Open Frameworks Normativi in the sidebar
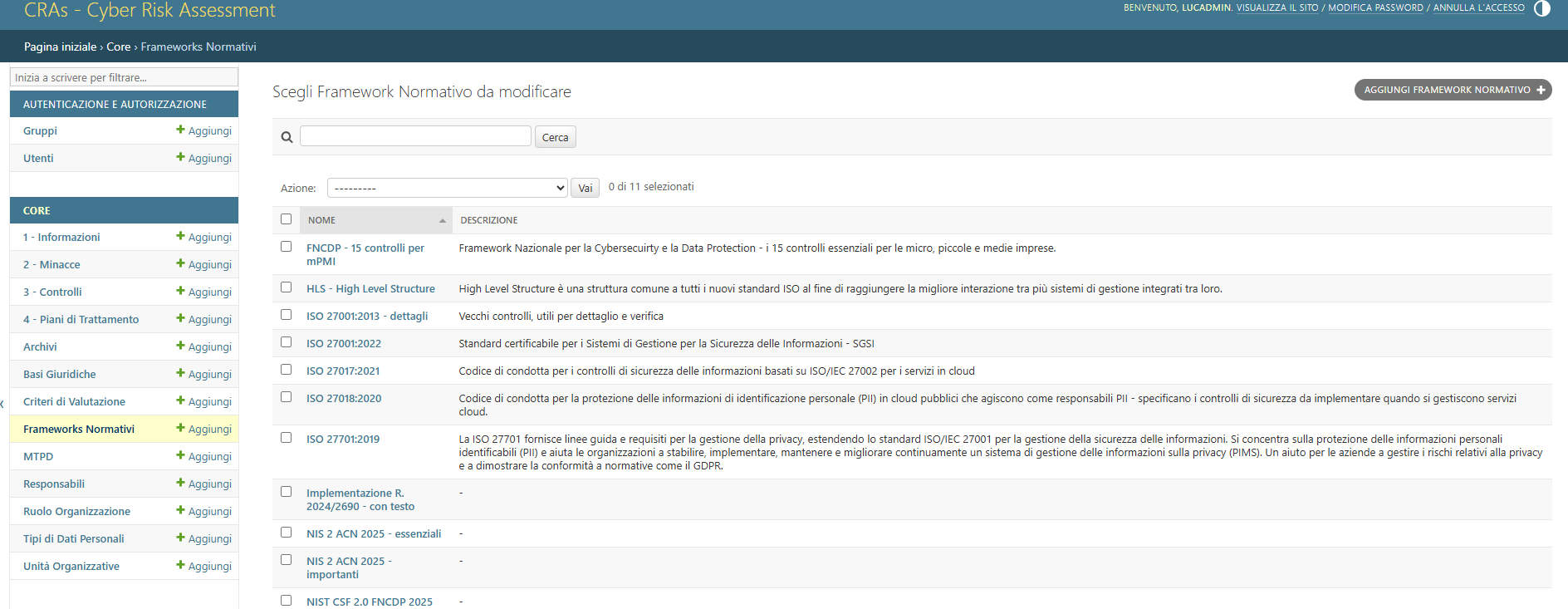The height and width of the screenshot is (609, 1568). pos(79,429)
